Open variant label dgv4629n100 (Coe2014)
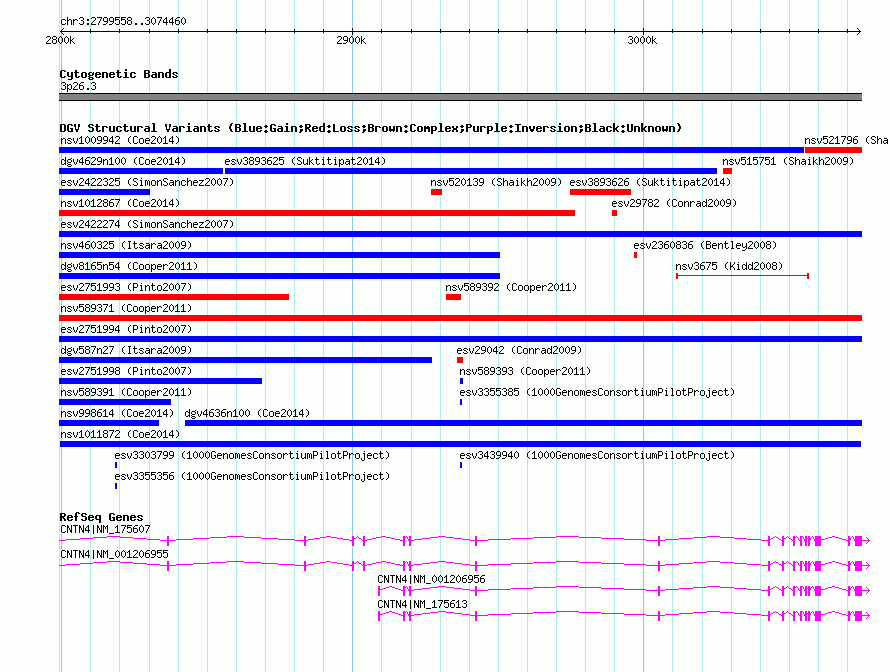 (x=123, y=161)
